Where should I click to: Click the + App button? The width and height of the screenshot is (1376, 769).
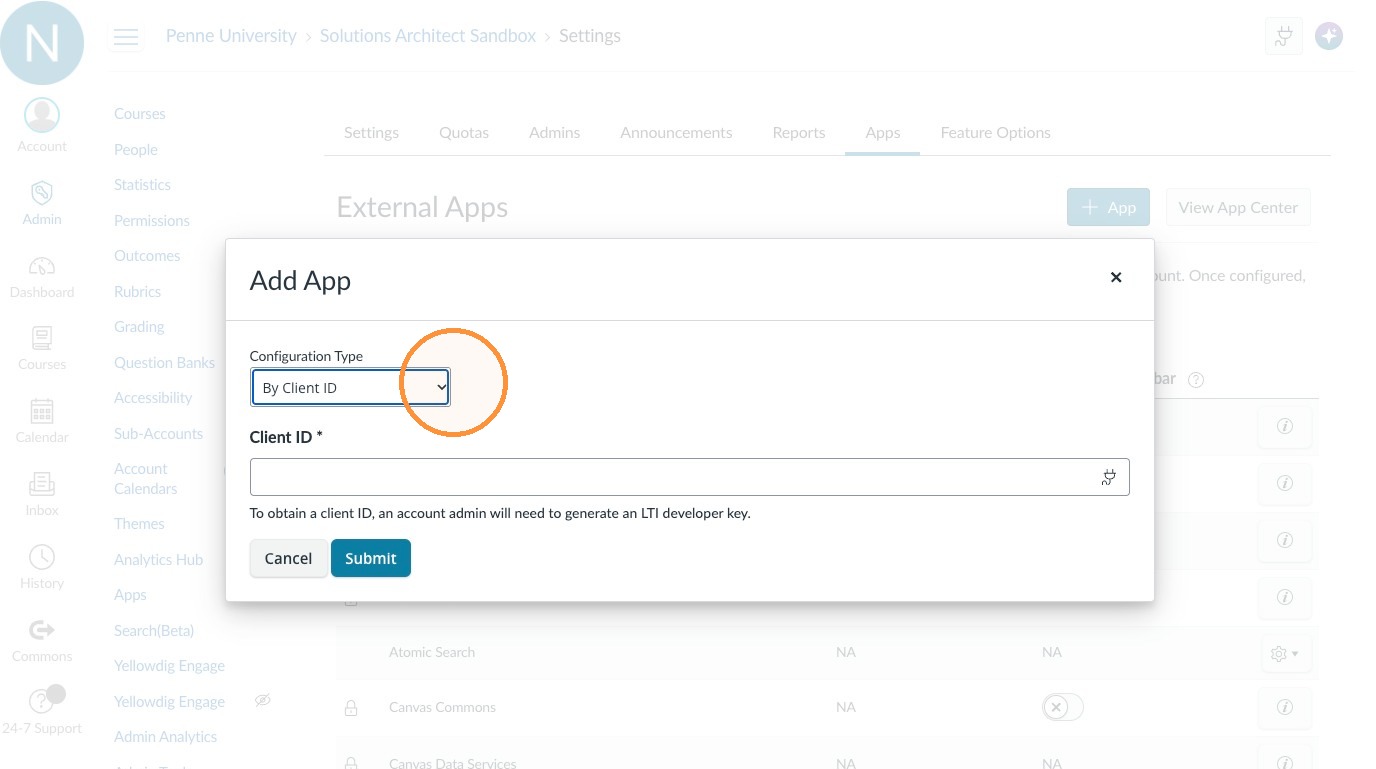(x=1108, y=207)
